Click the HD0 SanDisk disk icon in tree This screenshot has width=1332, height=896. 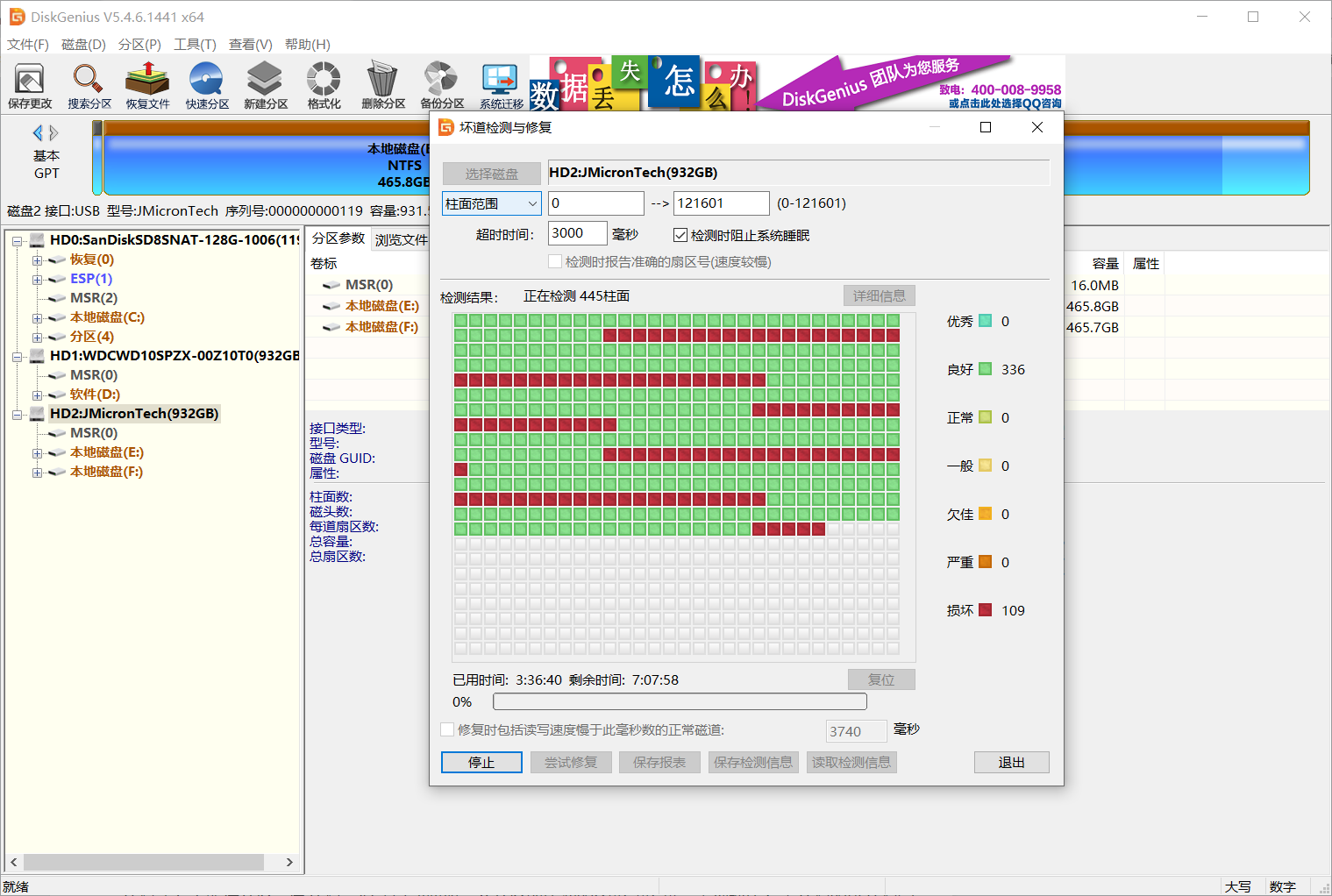coord(37,239)
